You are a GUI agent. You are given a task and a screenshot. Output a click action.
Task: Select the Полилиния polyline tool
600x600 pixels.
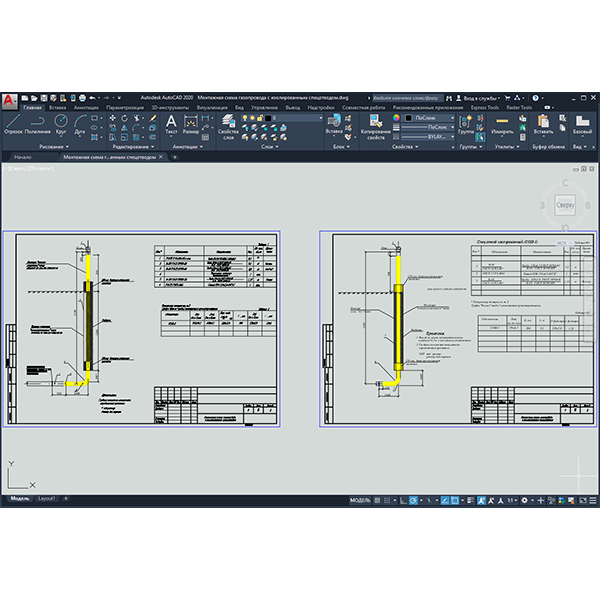tap(38, 124)
